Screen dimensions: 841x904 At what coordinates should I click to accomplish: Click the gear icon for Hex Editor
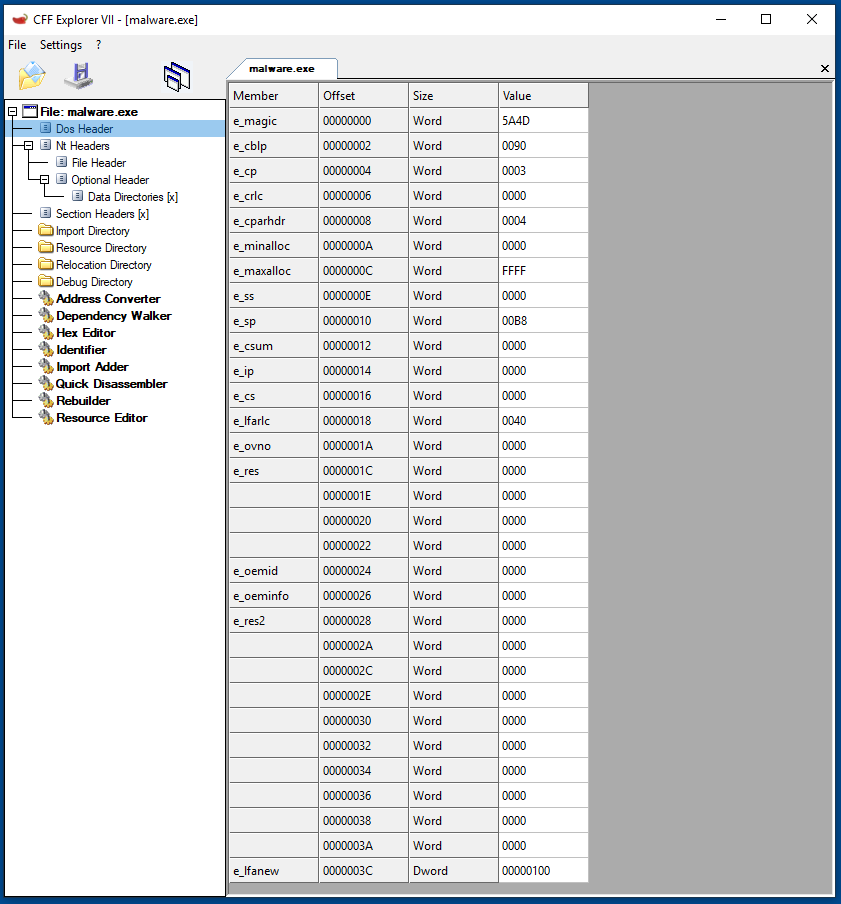tap(46, 332)
